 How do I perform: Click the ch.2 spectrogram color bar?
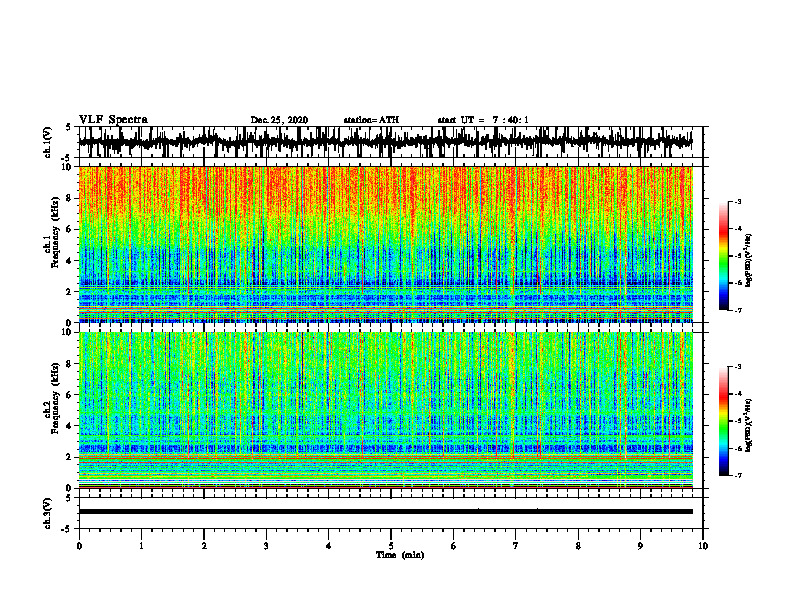tap(723, 421)
